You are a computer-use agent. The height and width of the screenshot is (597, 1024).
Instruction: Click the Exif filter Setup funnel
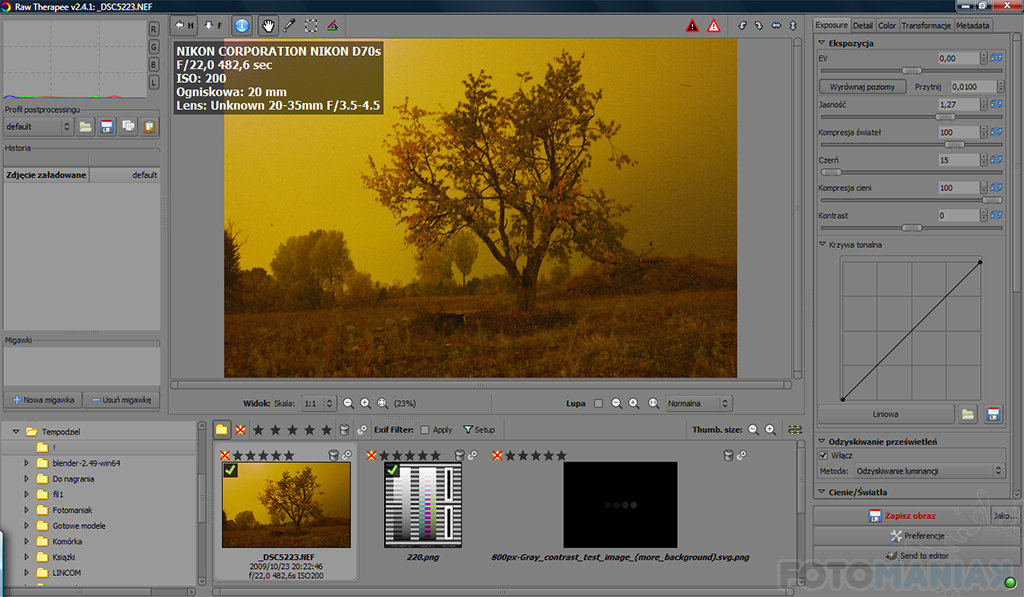[x=479, y=430]
